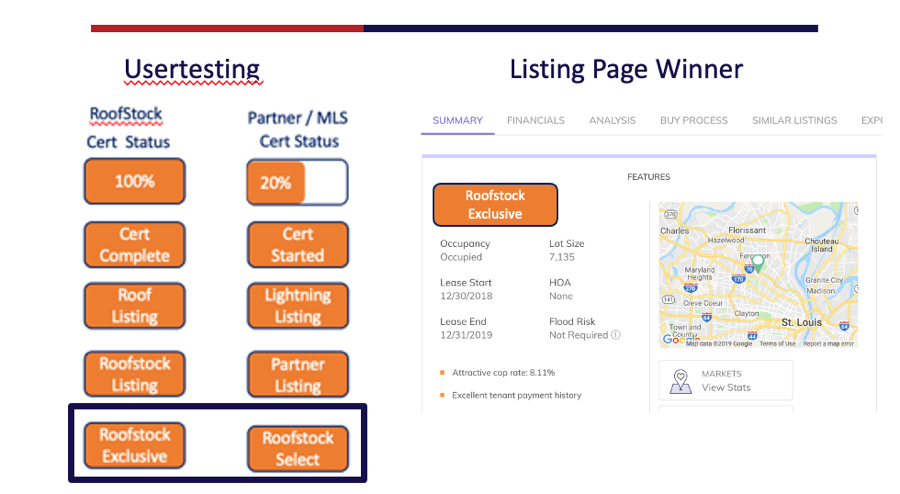Select the Cert Started button
This screenshot has width=900, height=494.
coord(297,245)
